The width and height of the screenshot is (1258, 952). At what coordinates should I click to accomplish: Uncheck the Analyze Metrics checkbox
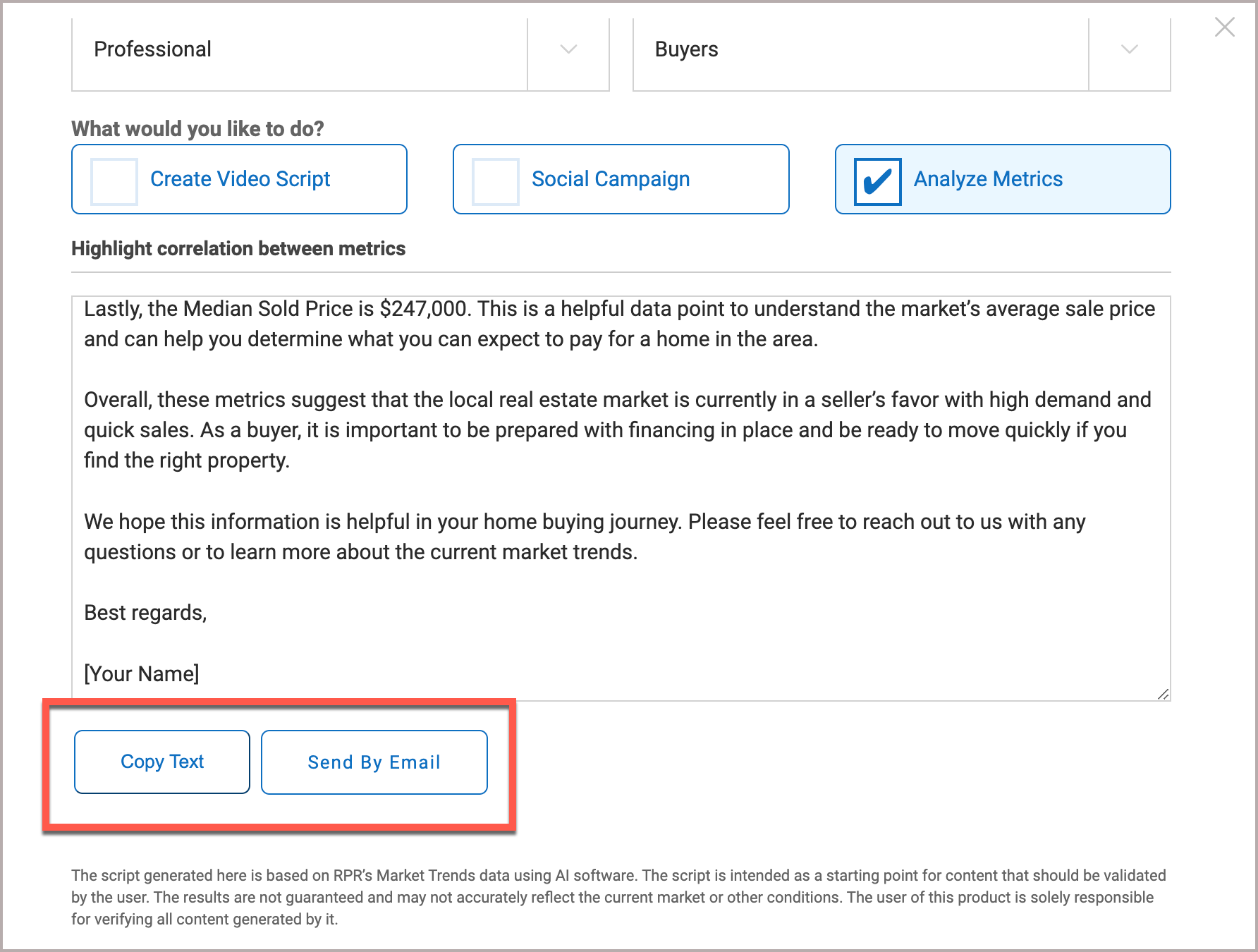coord(877,181)
